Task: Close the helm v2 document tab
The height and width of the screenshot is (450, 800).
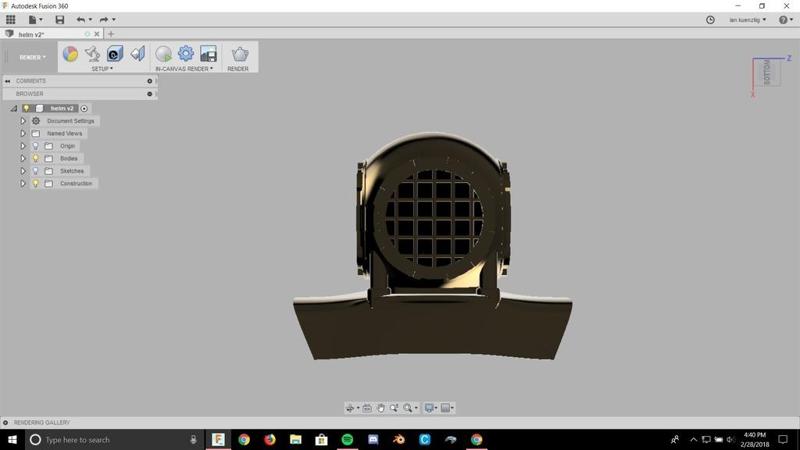Action: click(x=96, y=34)
